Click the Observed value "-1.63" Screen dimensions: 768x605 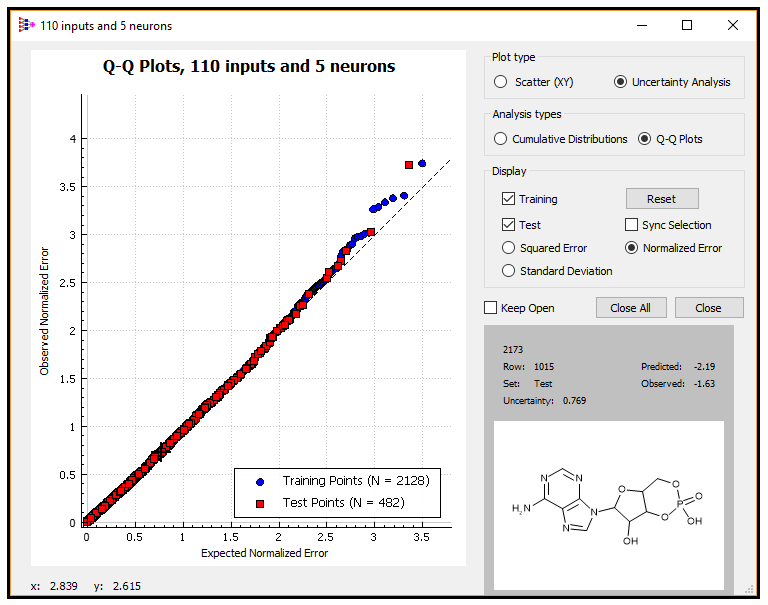pyautogui.click(x=704, y=384)
